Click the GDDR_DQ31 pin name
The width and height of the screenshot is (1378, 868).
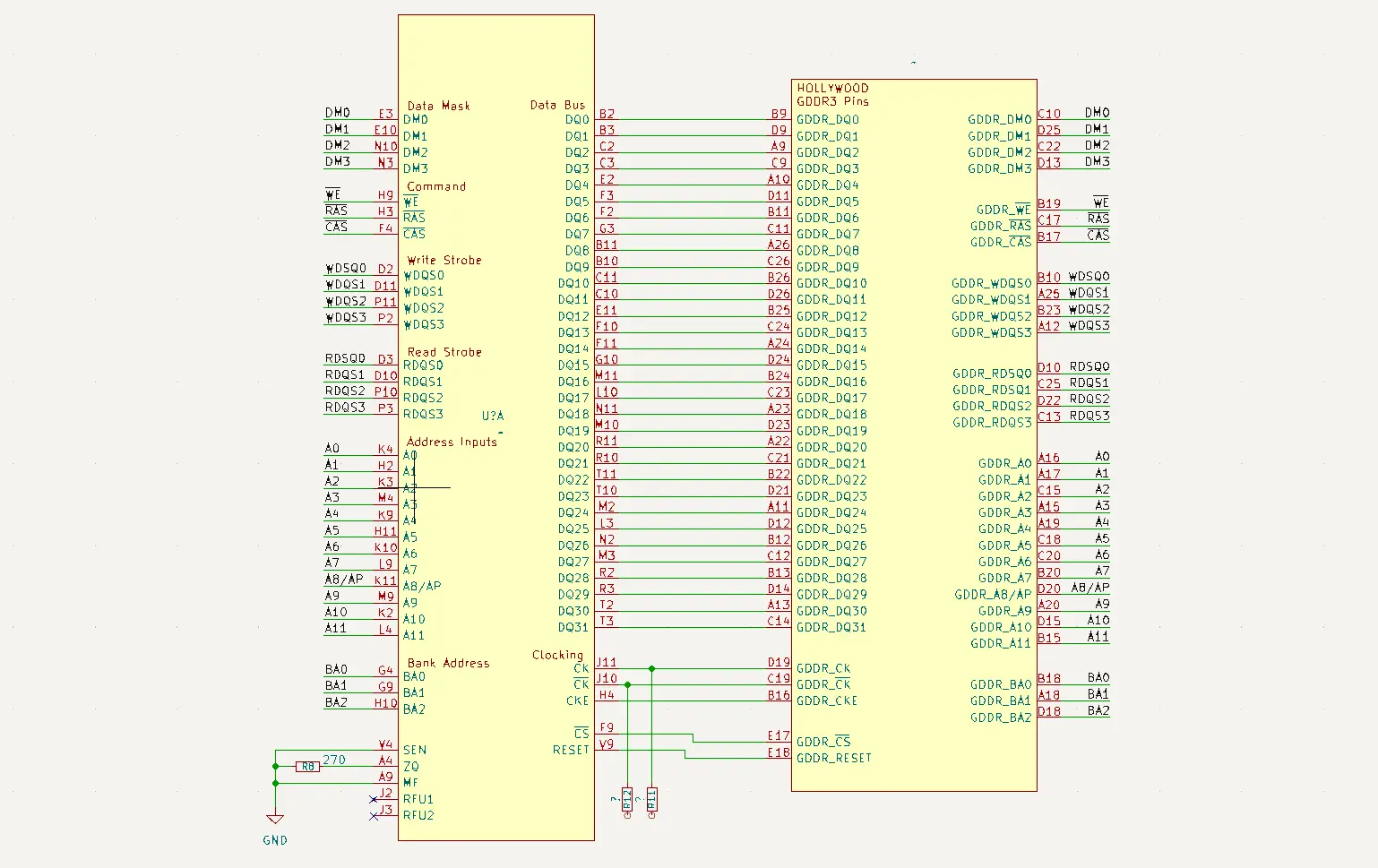tap(831, 627)
